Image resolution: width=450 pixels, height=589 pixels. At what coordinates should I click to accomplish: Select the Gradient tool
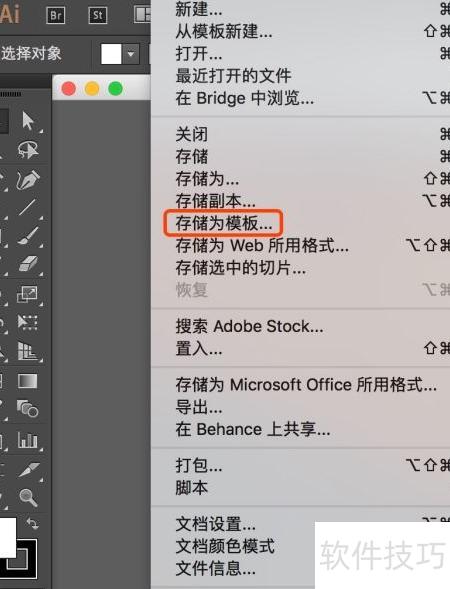27,381
